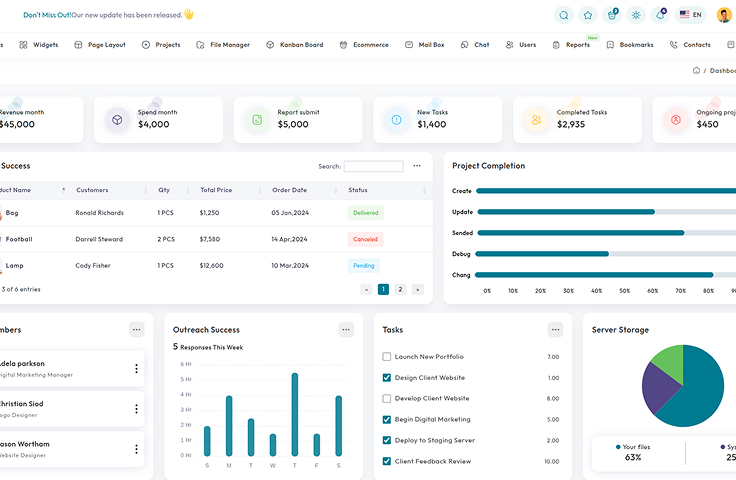Click the Update progress bar

coord(566,212)
